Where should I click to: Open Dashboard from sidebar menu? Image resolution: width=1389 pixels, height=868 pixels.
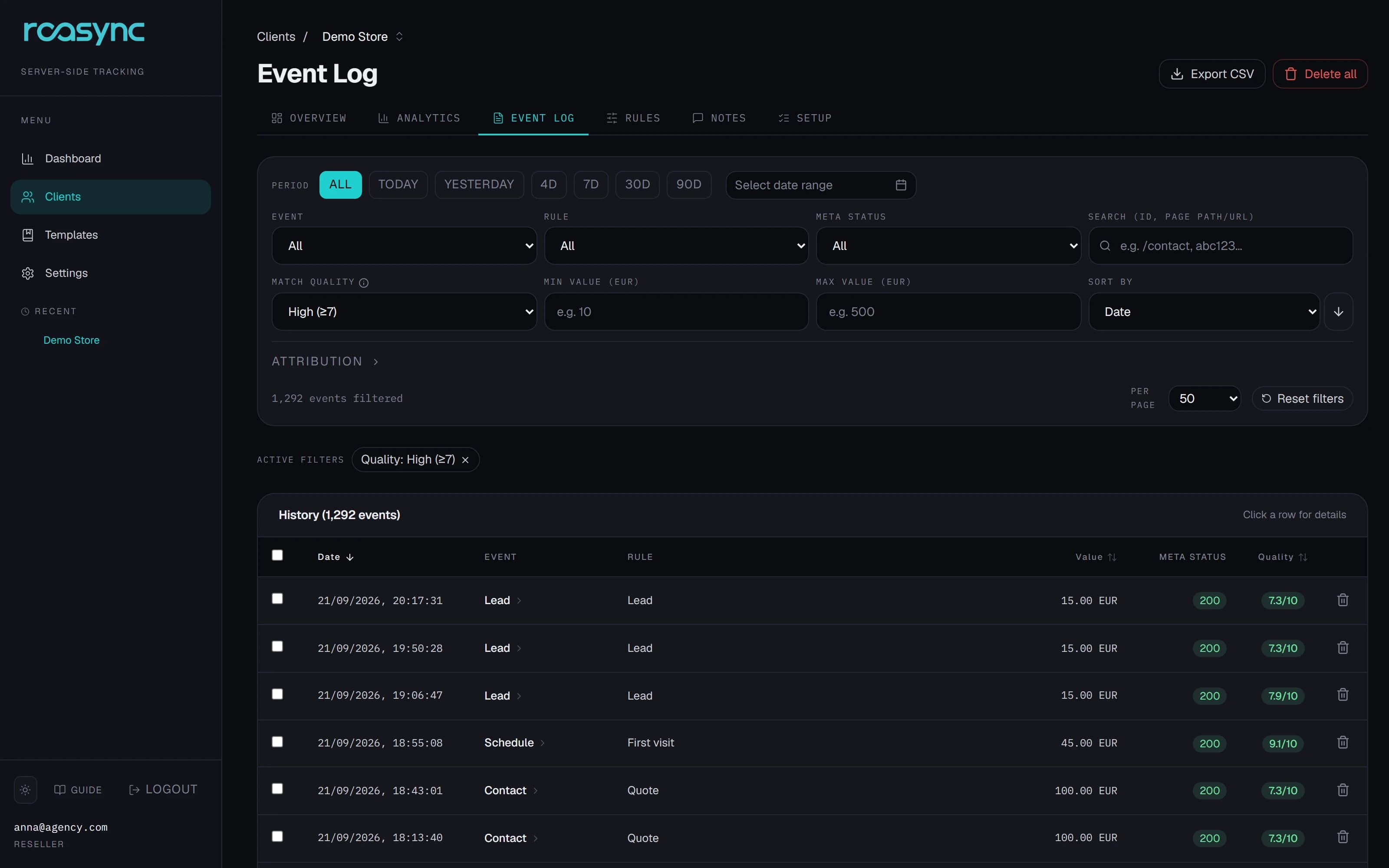(110, 158)
